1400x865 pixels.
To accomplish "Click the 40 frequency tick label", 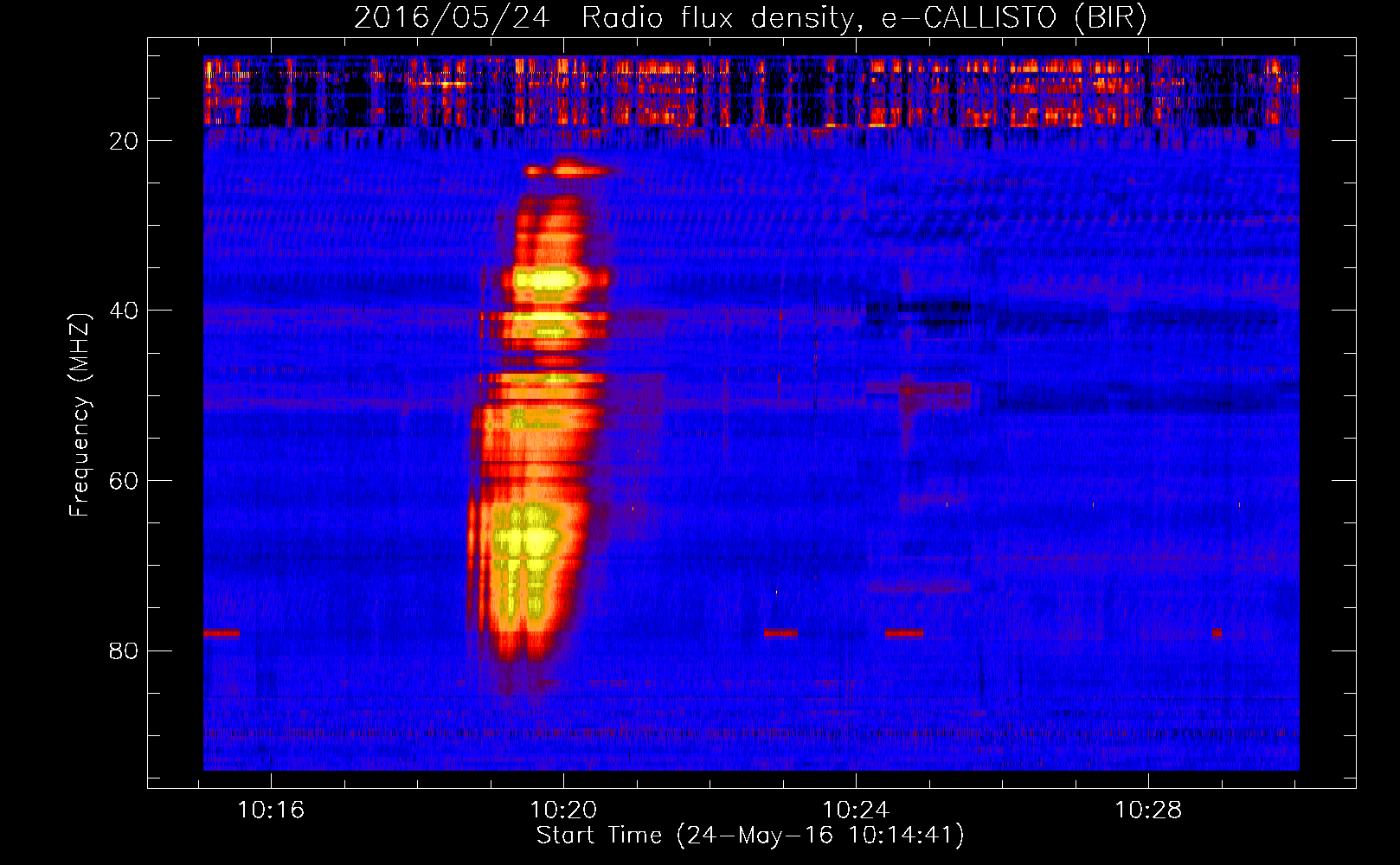I will pos(125,311).
